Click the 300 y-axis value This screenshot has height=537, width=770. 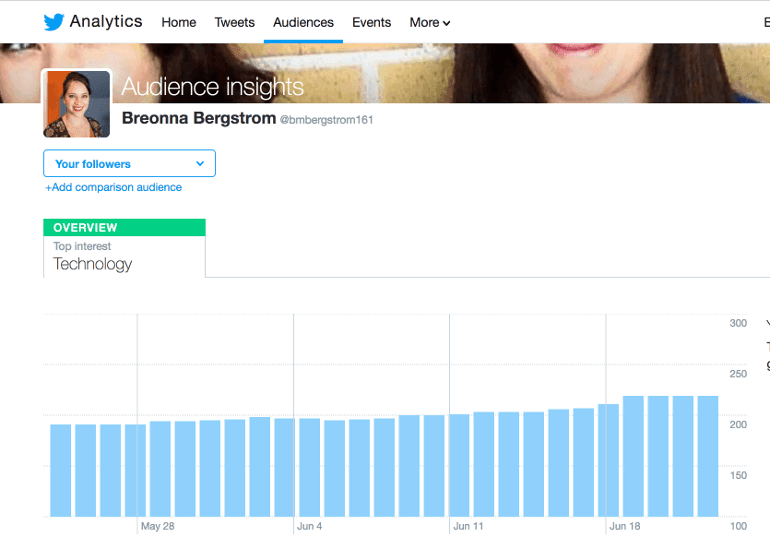tap(738, 323)
